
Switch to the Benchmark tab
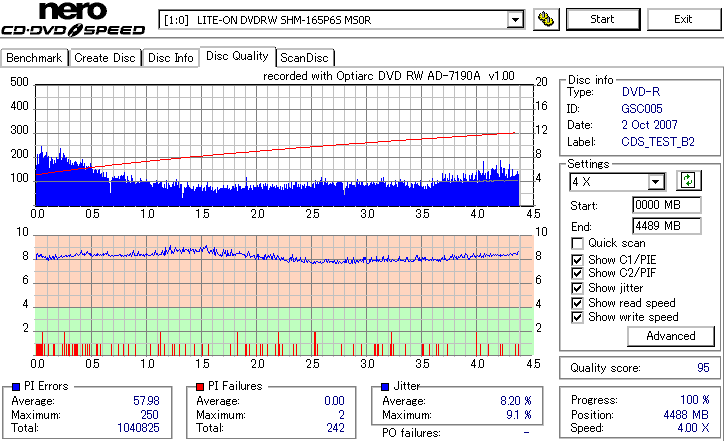click(x=34, y=58)
